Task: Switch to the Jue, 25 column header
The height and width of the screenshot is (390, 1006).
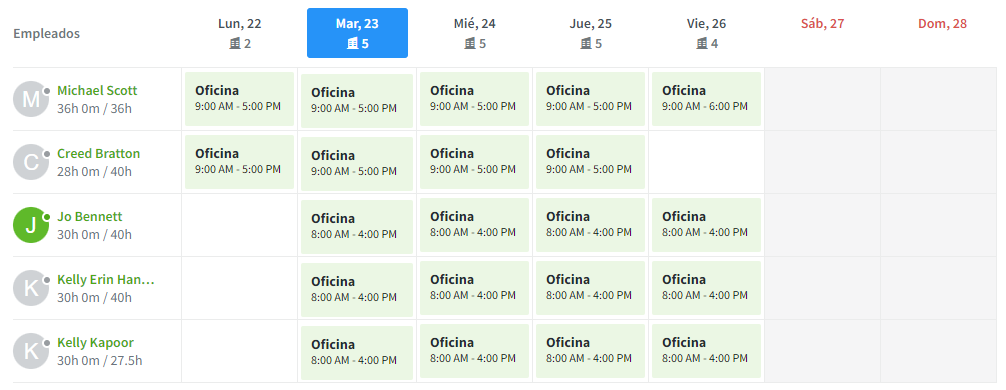Action: click(590, 33)
